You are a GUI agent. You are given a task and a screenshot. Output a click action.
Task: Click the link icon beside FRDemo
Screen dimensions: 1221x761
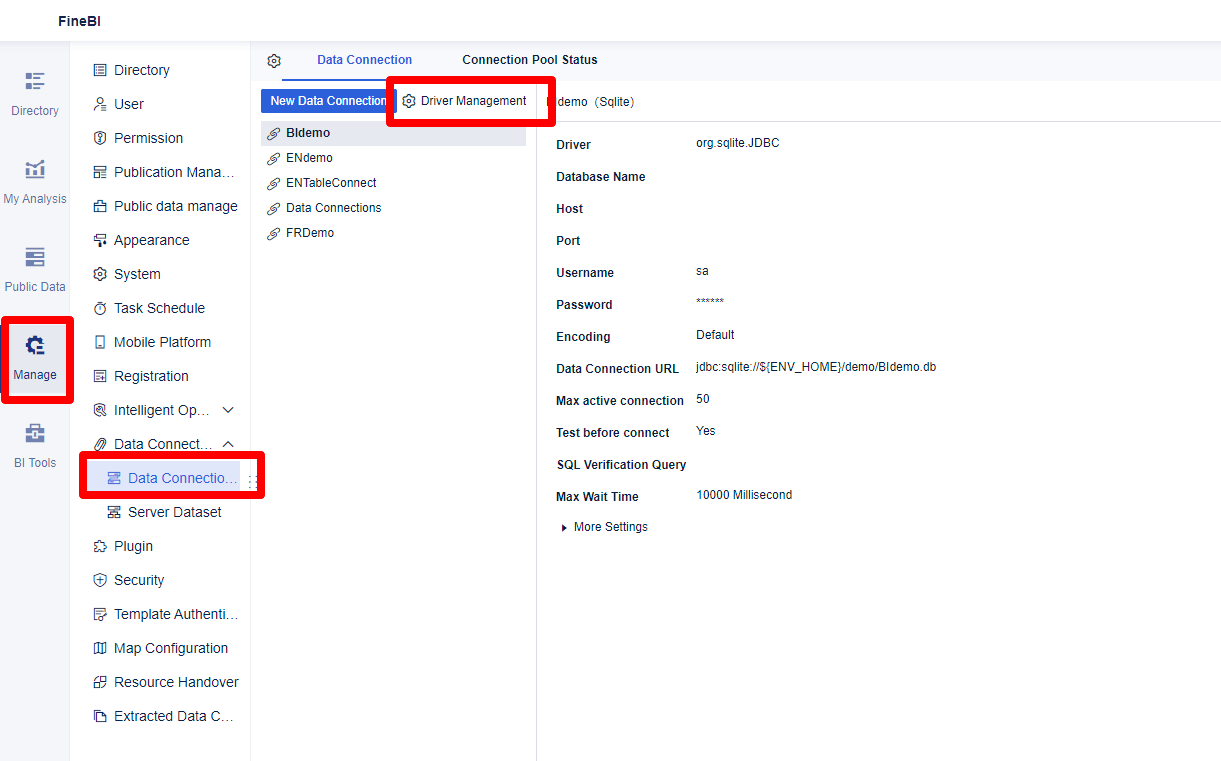[x=273, y=233]
